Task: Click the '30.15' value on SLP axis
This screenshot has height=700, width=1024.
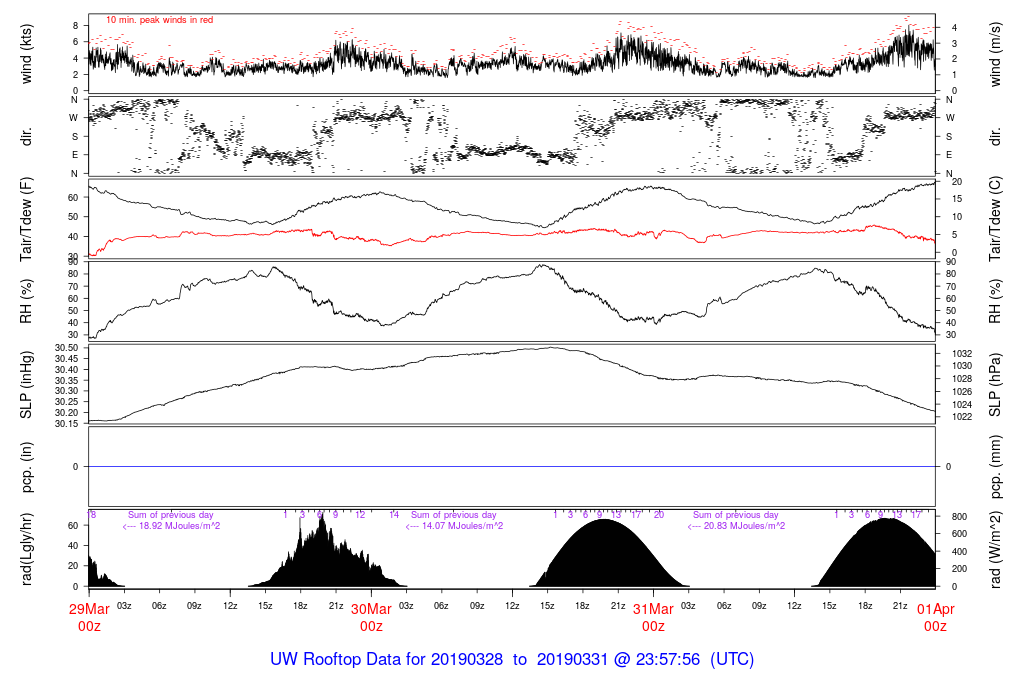Action: tap(67, 424)
